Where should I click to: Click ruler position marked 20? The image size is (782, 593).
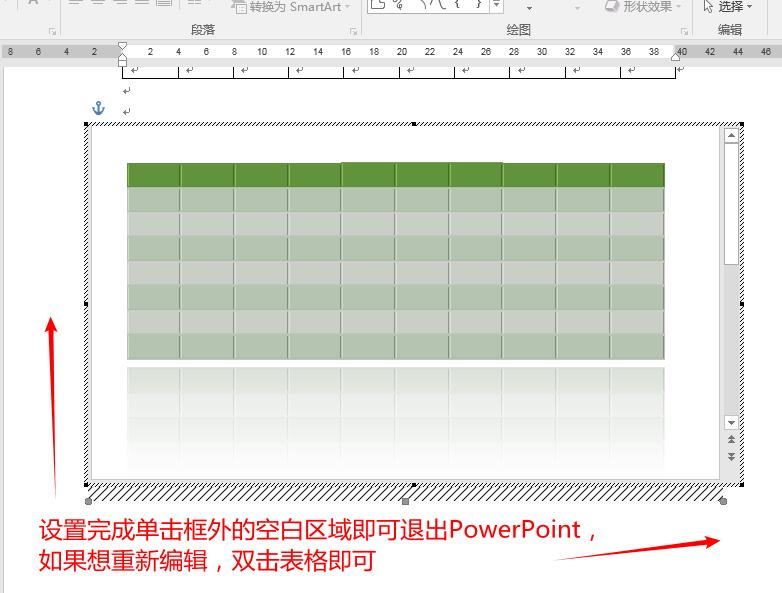[x=401, y=51]
